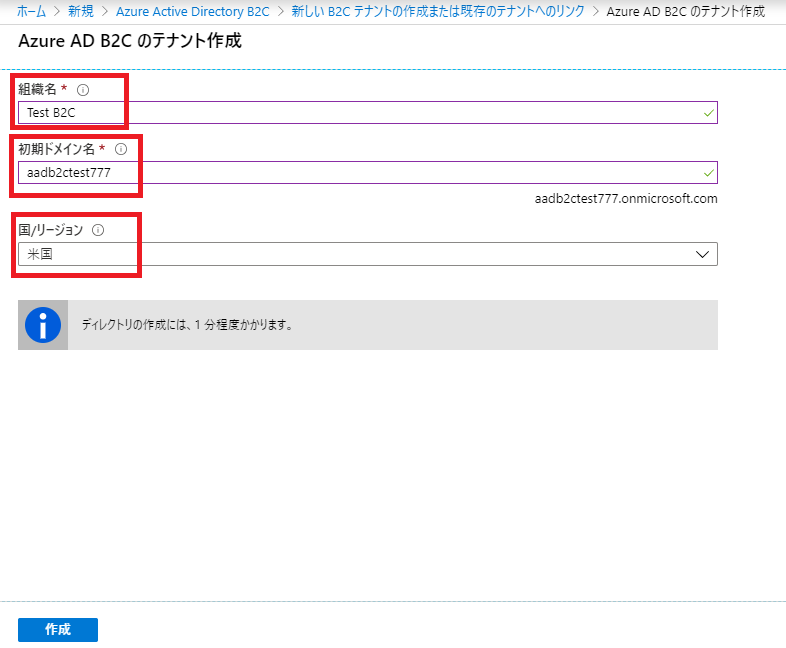Go to 新規 breadcrumb link
Image resolution: width=786 pixels, height=648 pixels.
pos(81,11)
